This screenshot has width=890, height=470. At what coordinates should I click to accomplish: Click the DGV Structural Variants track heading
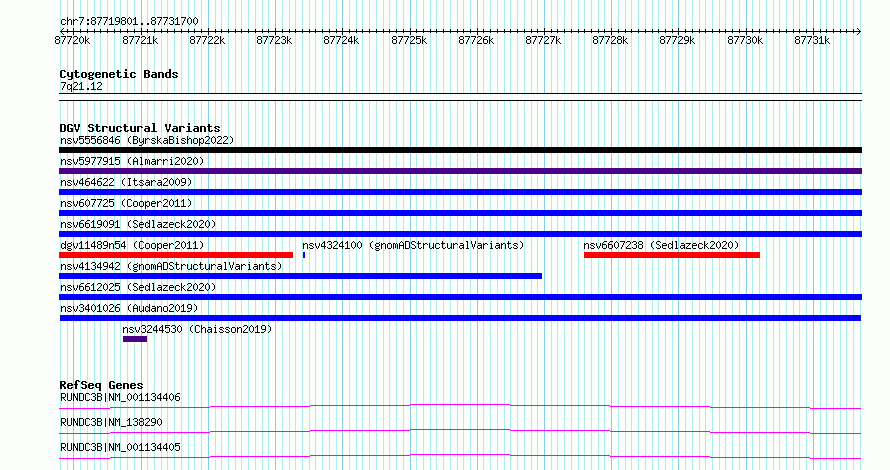tap(140, 128)
